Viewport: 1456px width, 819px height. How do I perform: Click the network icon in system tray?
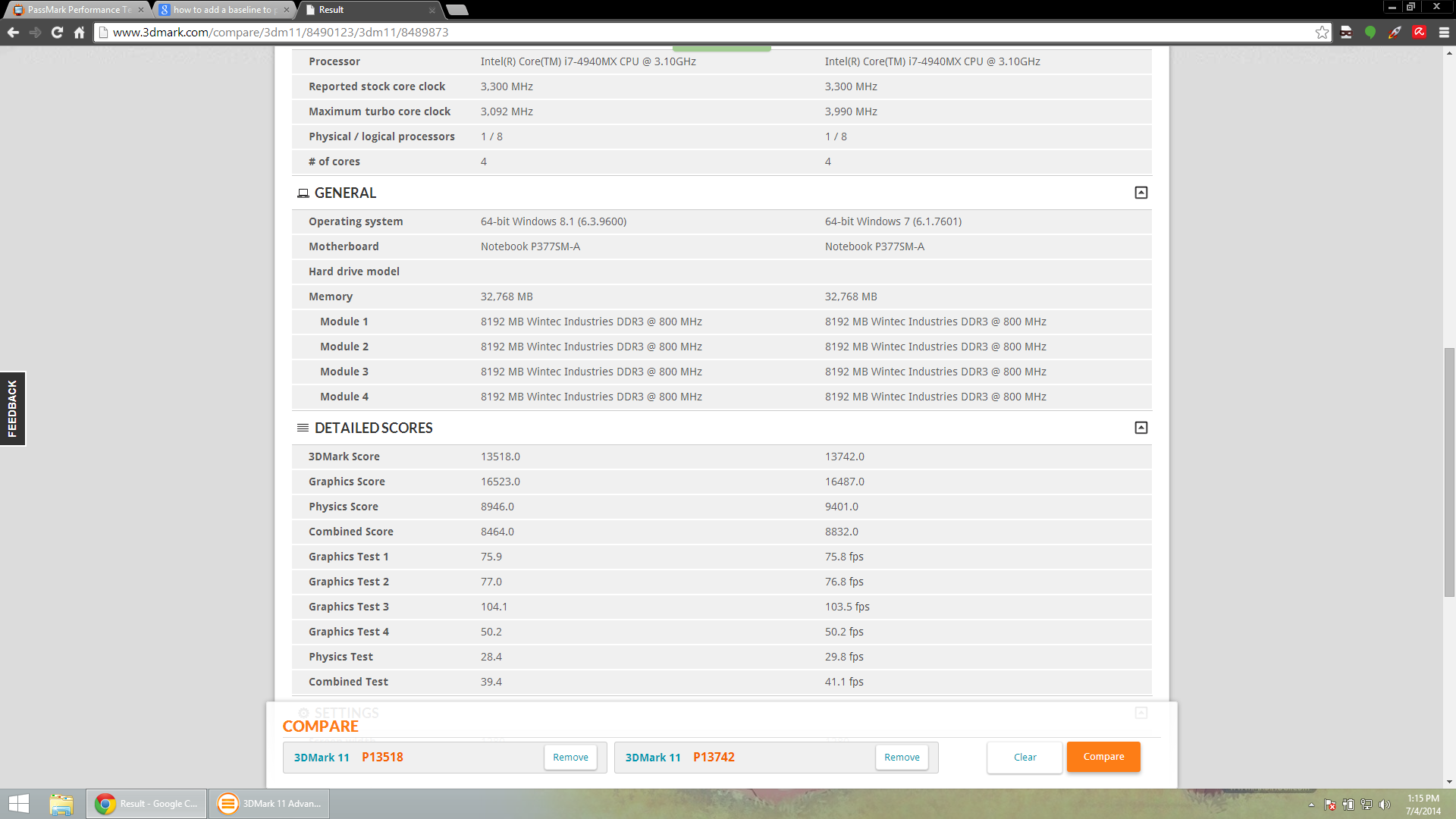(x=1367, y=805)
